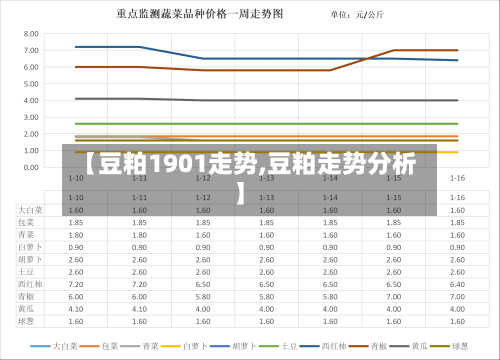Select the 4.10 cell under 1-10 in 黄瓜 row

[76, 309]
